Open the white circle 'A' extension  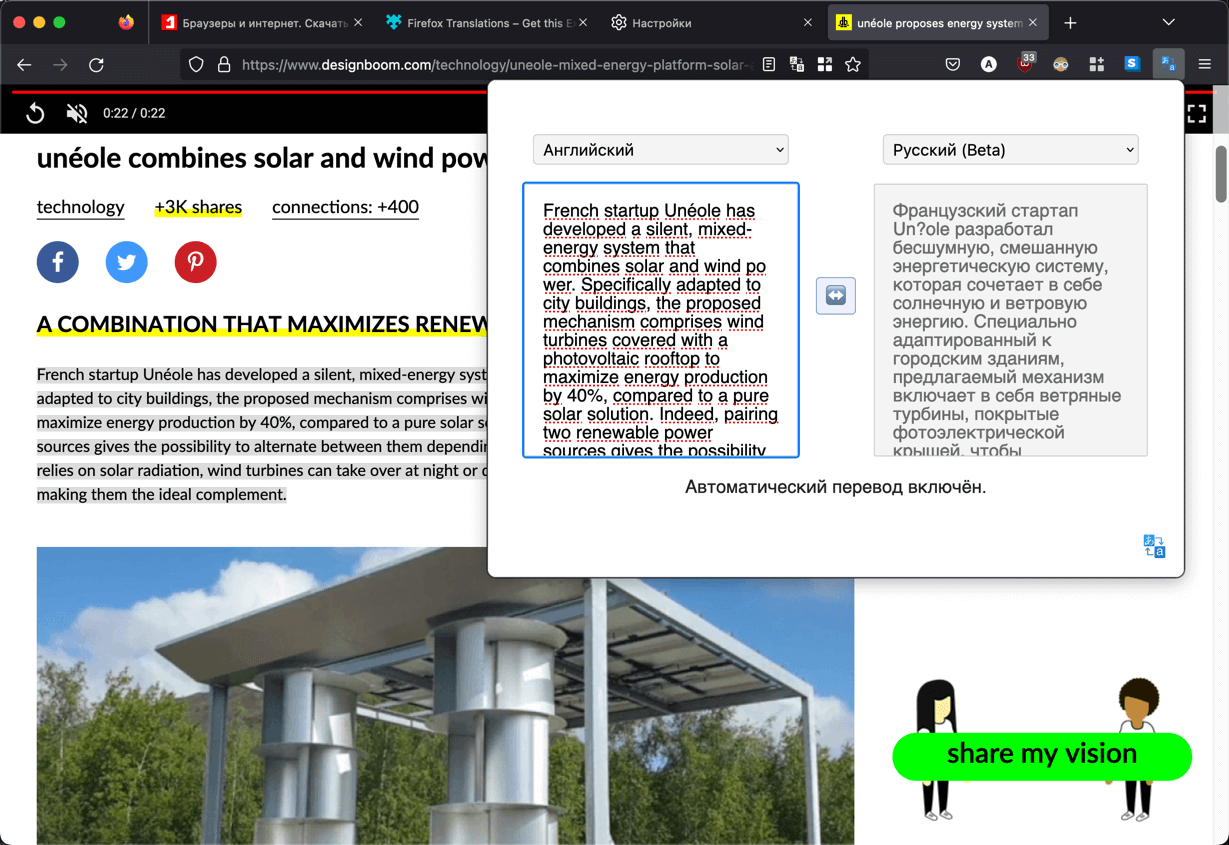point(989,64)
